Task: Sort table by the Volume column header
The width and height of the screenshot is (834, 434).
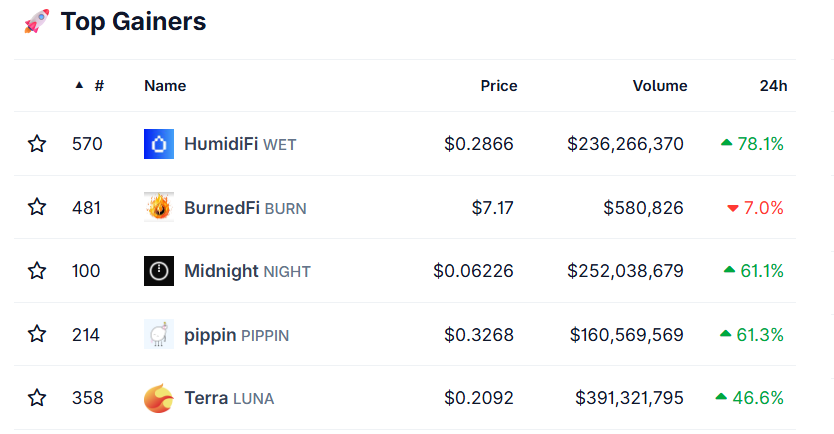Action: tap(659, 86)
